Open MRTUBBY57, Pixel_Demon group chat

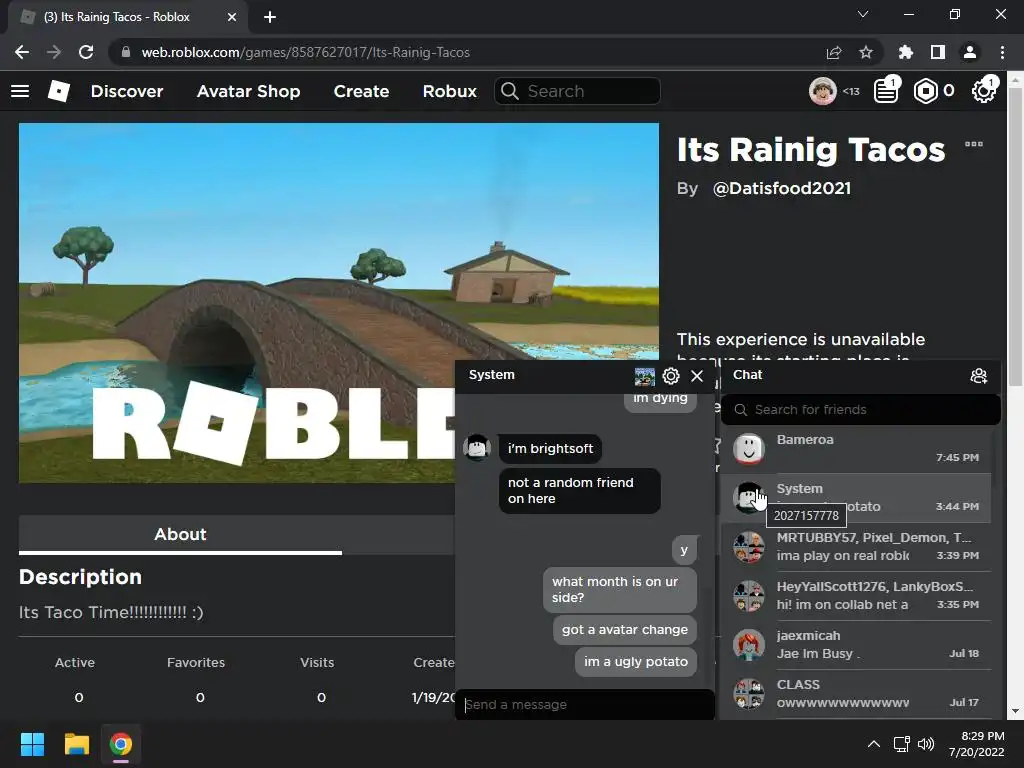856,547
